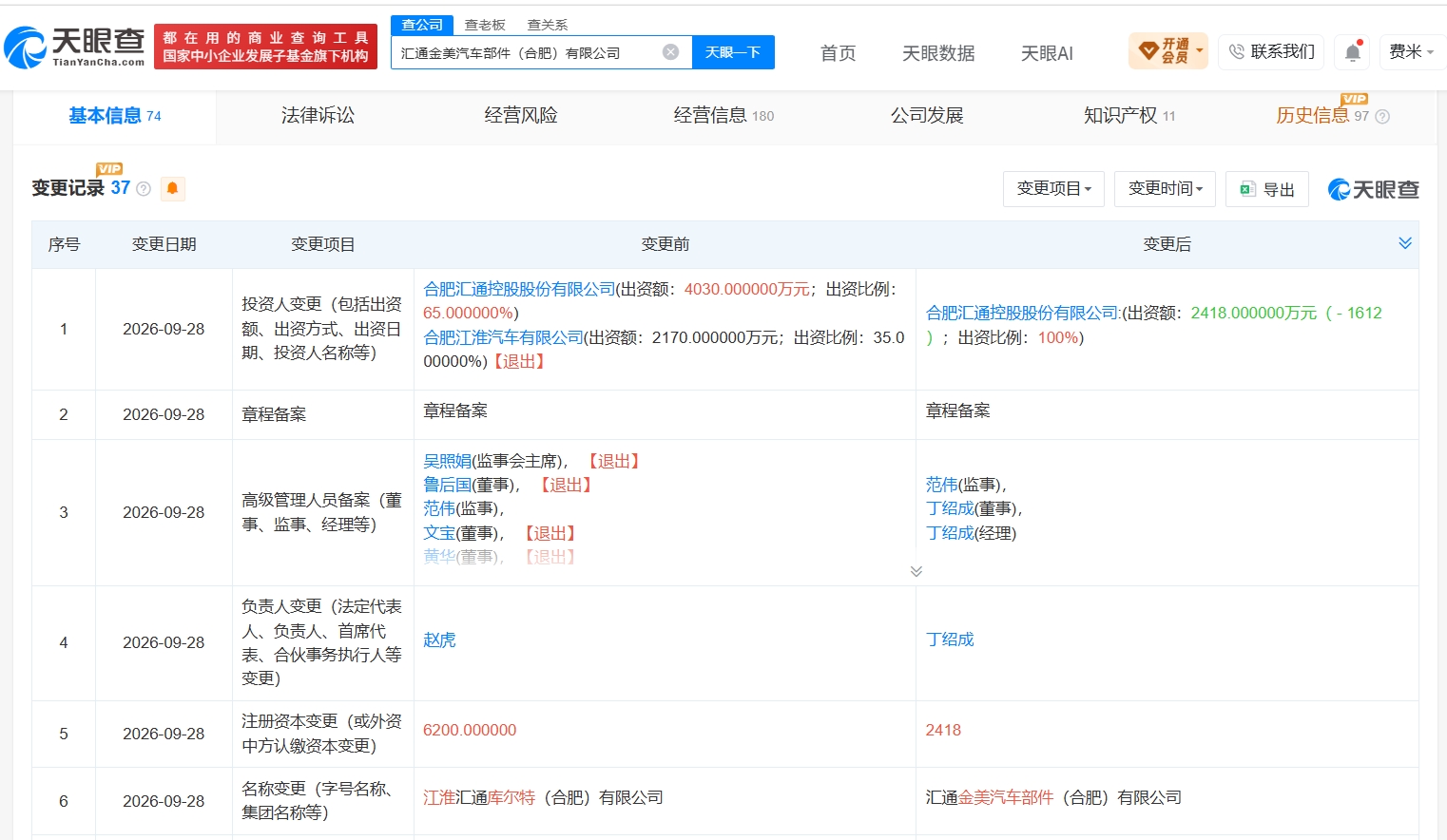Click the 6200.000000 registered capital value
Viewport: 1447px width, 840px height.
click(470, 730)
